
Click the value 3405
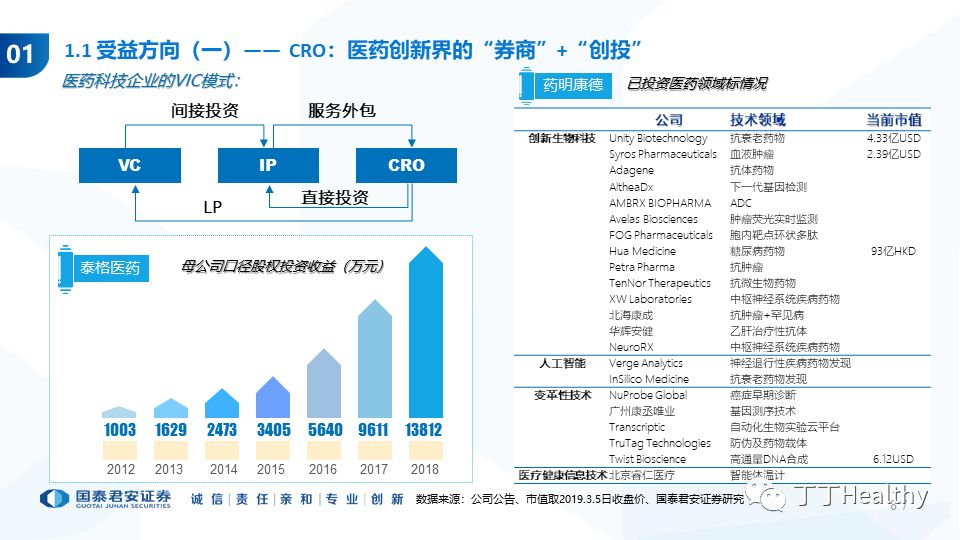pyautogui.click(x=274, y=430)
